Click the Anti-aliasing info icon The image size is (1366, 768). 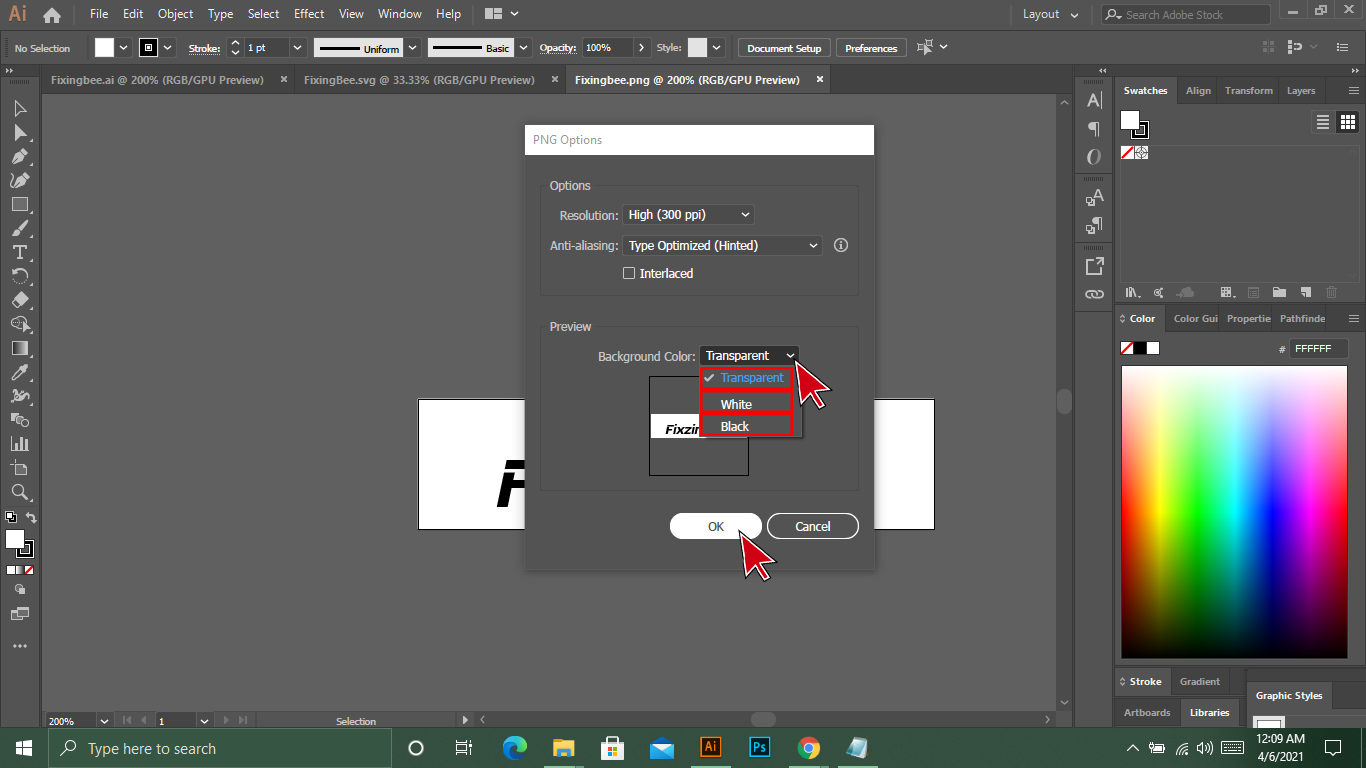pyautogui.click(x=841, y=245)
